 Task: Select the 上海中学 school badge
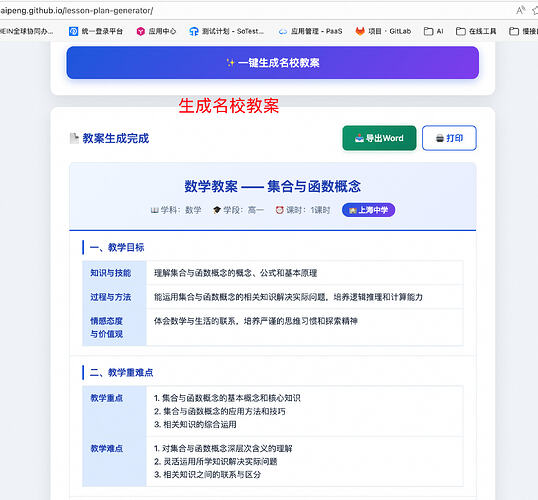(x=369, y=210)
